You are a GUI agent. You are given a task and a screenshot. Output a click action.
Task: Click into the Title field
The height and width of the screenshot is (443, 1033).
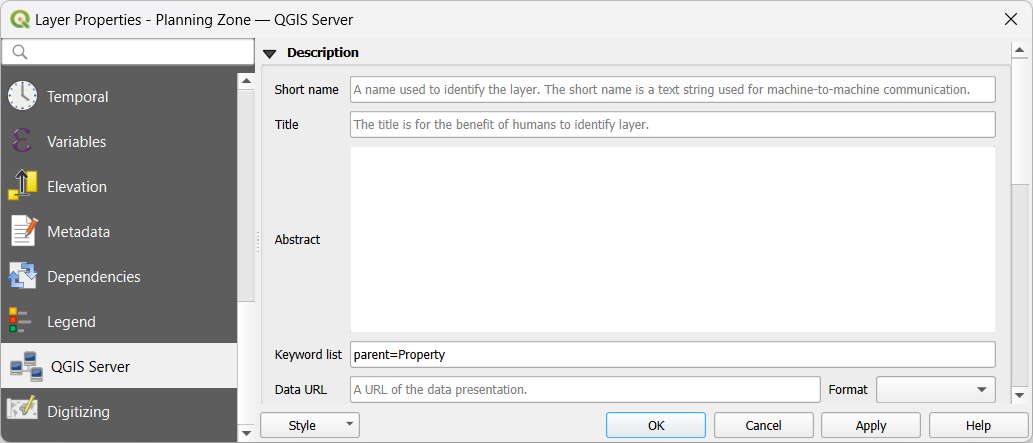coord(672,125)
